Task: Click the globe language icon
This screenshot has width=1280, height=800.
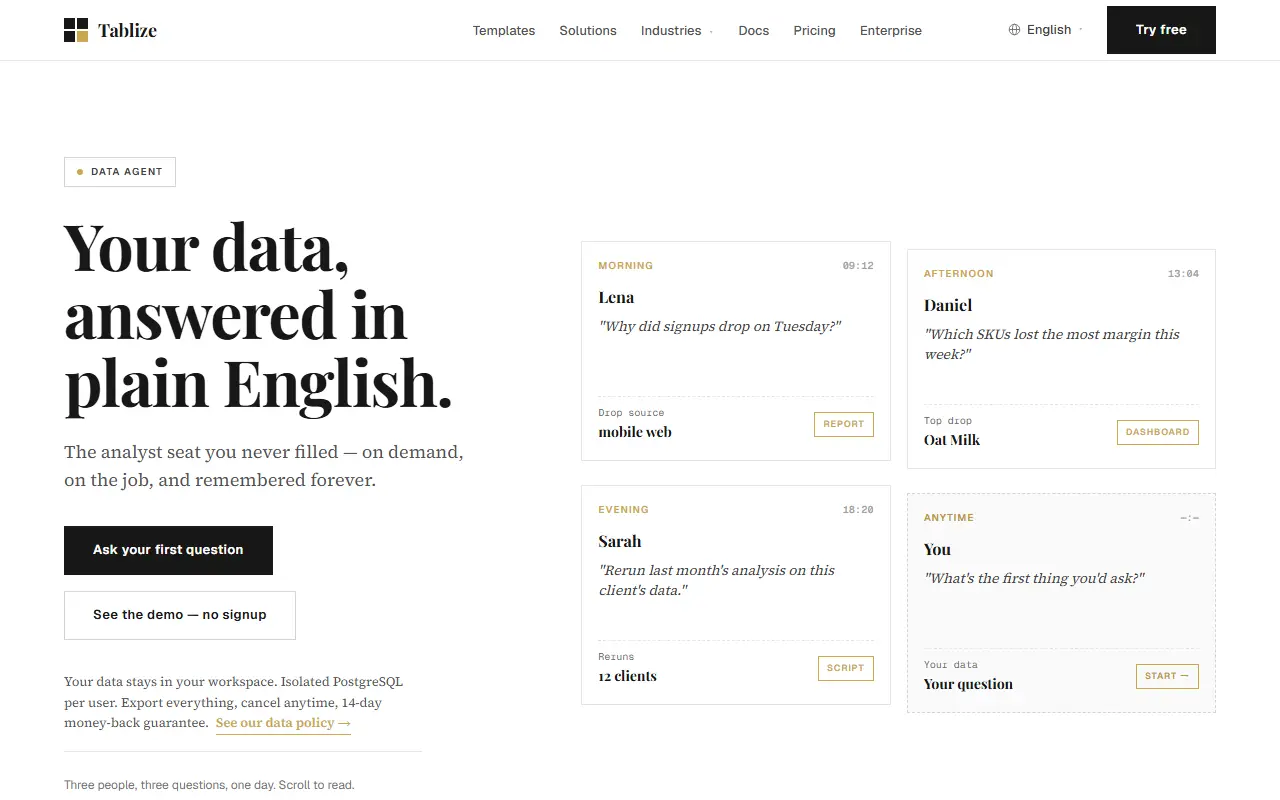Action: [x=1015, y=30]
